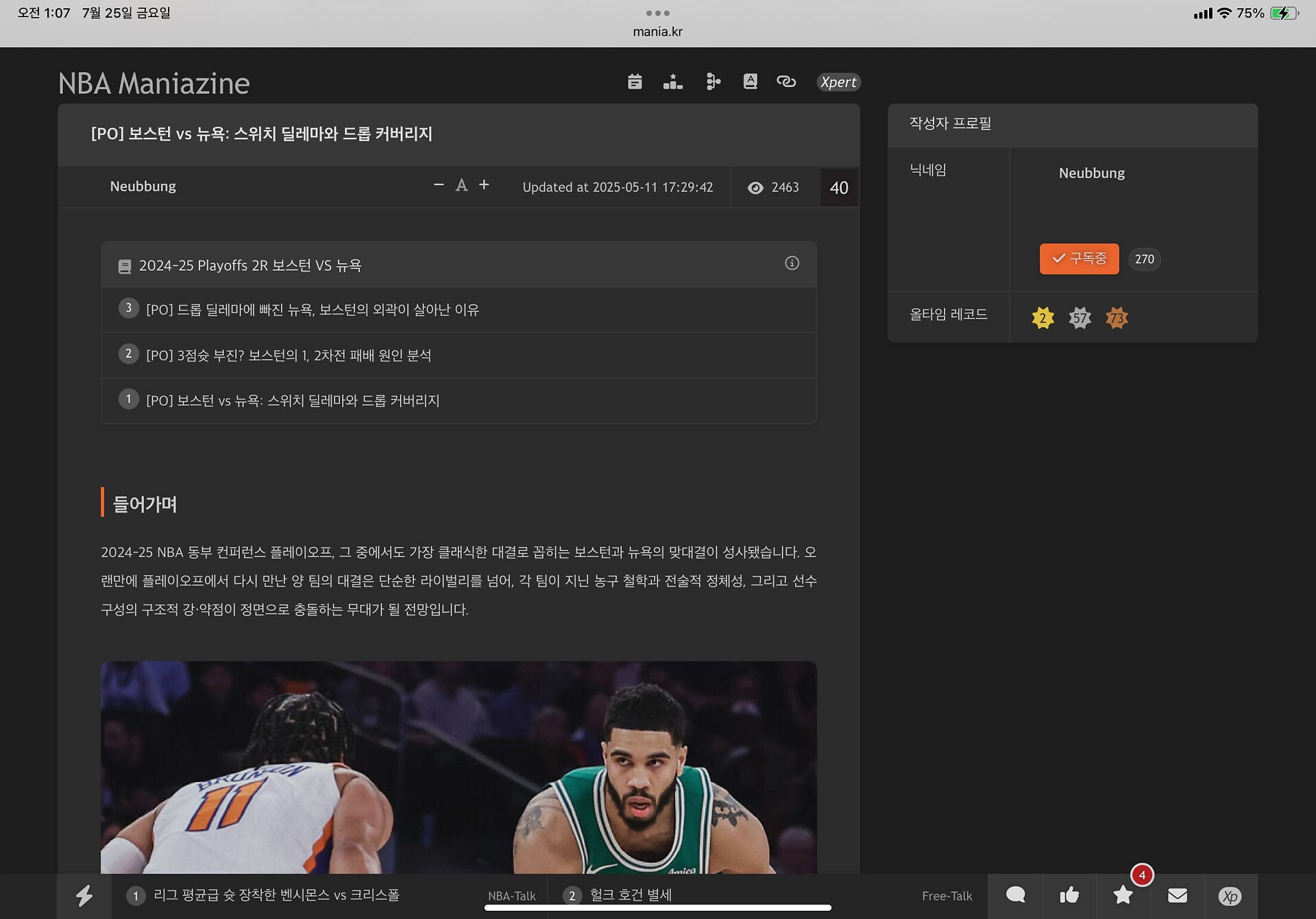Screen dimensions: 1316x919
Task: Click the lightning bolt icon in bottom bar
Action: (84, 895)
